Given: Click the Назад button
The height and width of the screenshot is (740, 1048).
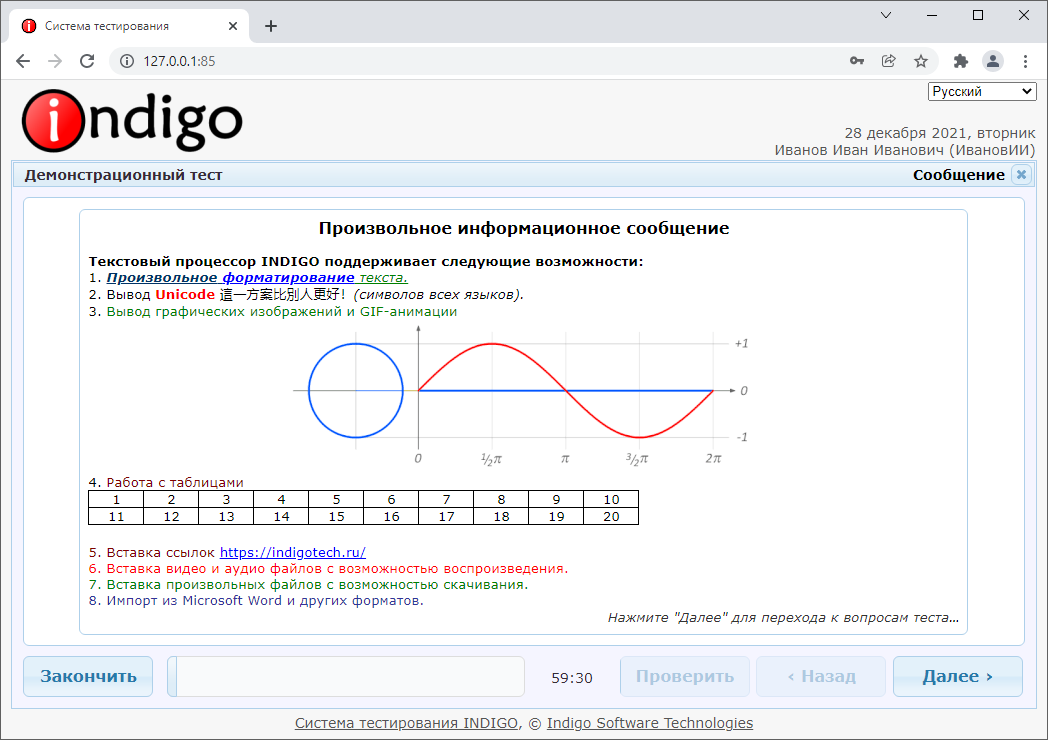Looking at the screenshot, I should click(x=821, y=676).
